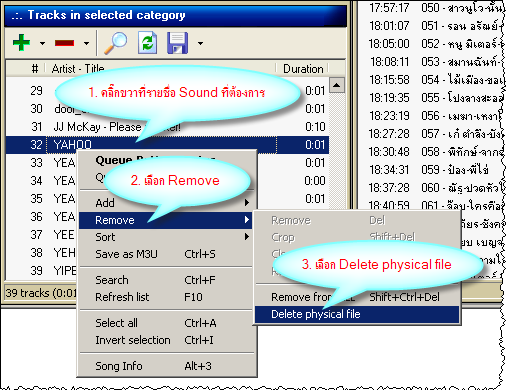Viewport: 506px width, 390px height.
Task: Choose Save as M3U menu entry
Action: click(165, 254)
